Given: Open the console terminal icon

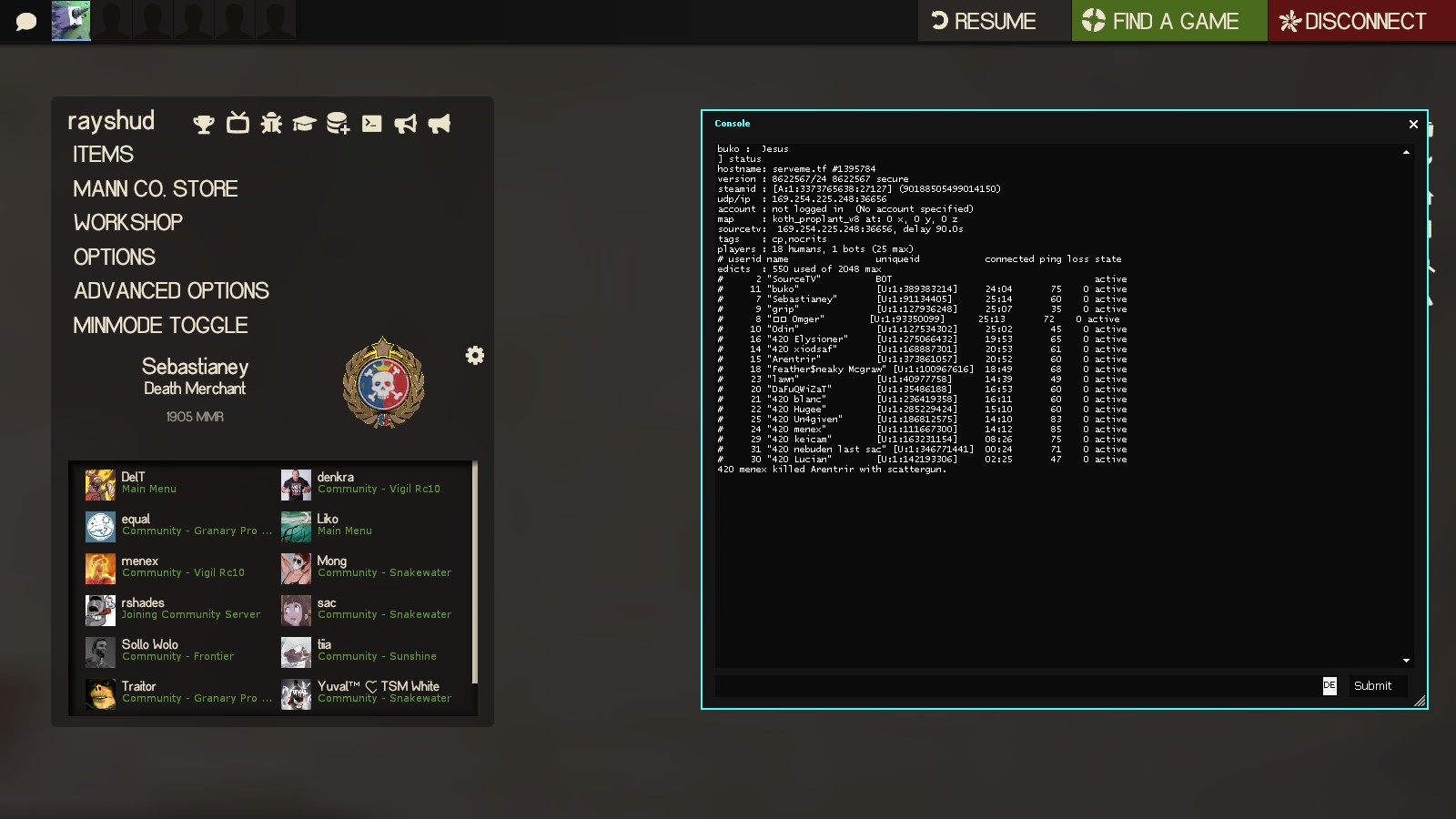Looking at the screenshot, I should click(371, 124).
